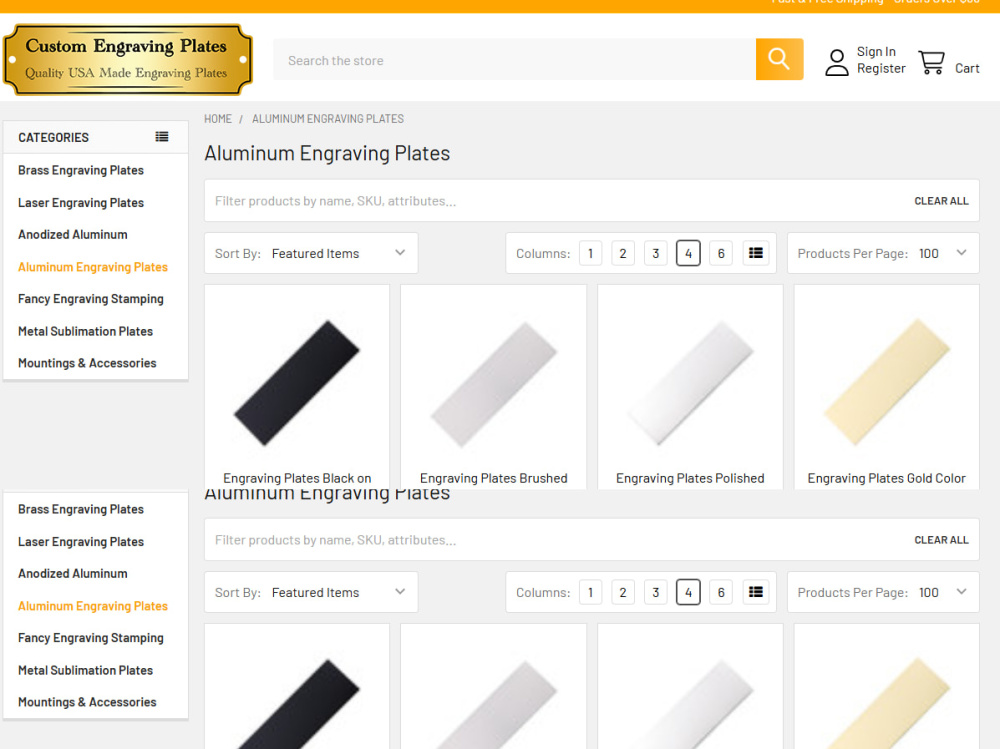Image resolution: width=1000 pixels, height=749 pixels.
Task: Open Anodized Aluminum in lower category list
Action: point(73,574)
